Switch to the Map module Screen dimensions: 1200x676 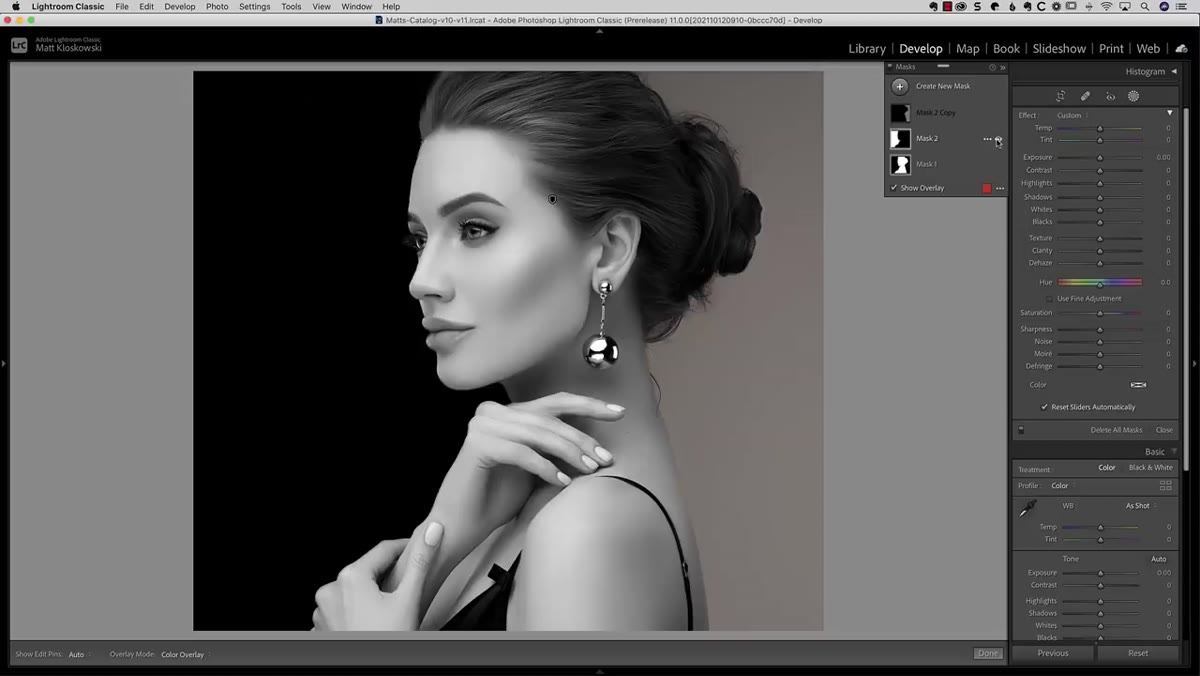968,48
